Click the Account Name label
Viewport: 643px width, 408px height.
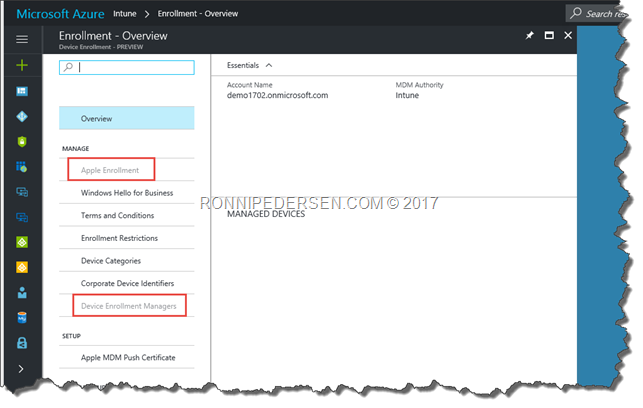coord(249,85)
